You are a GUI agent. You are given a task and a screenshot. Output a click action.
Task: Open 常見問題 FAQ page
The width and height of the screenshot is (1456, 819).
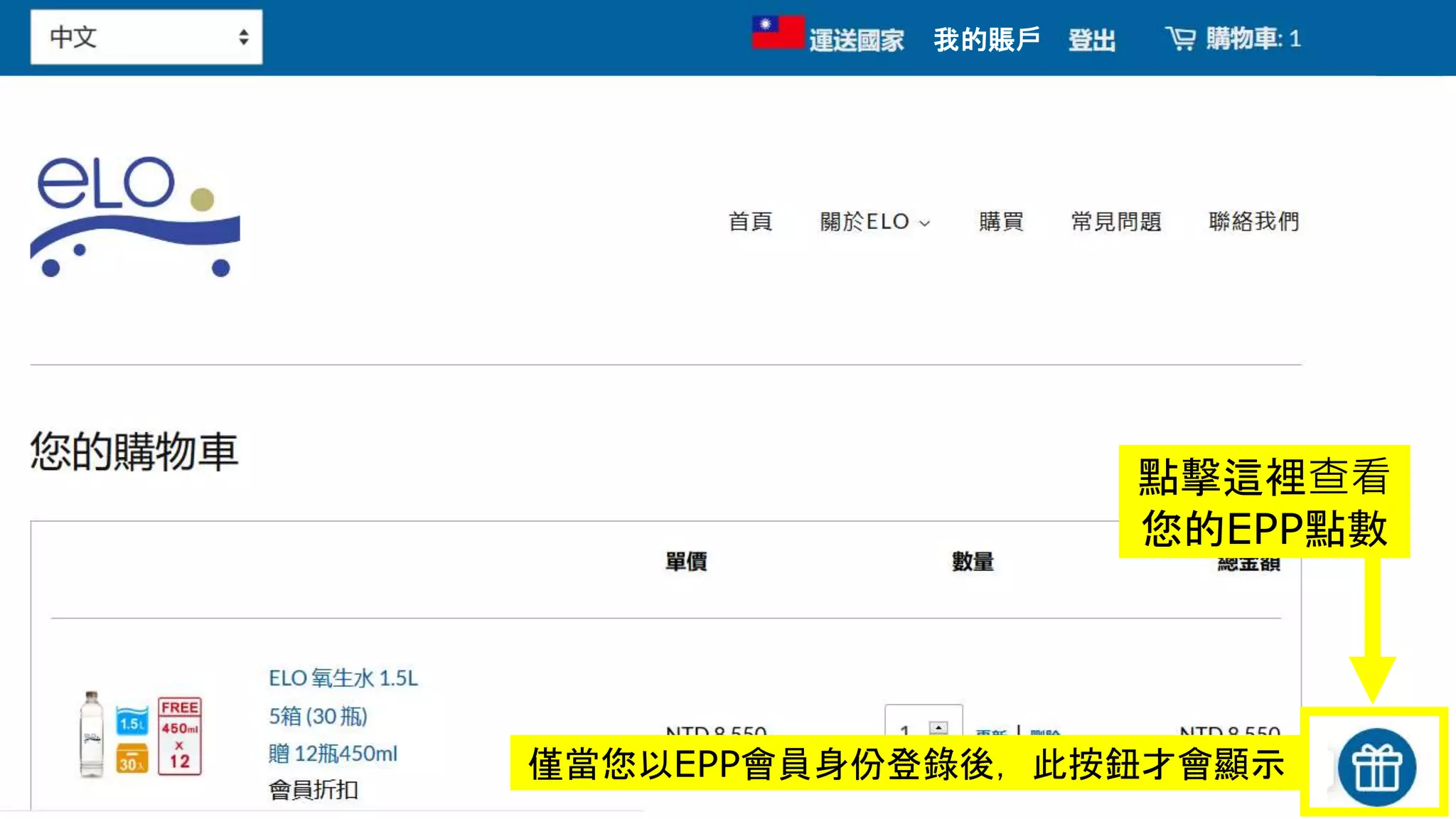1115,222
